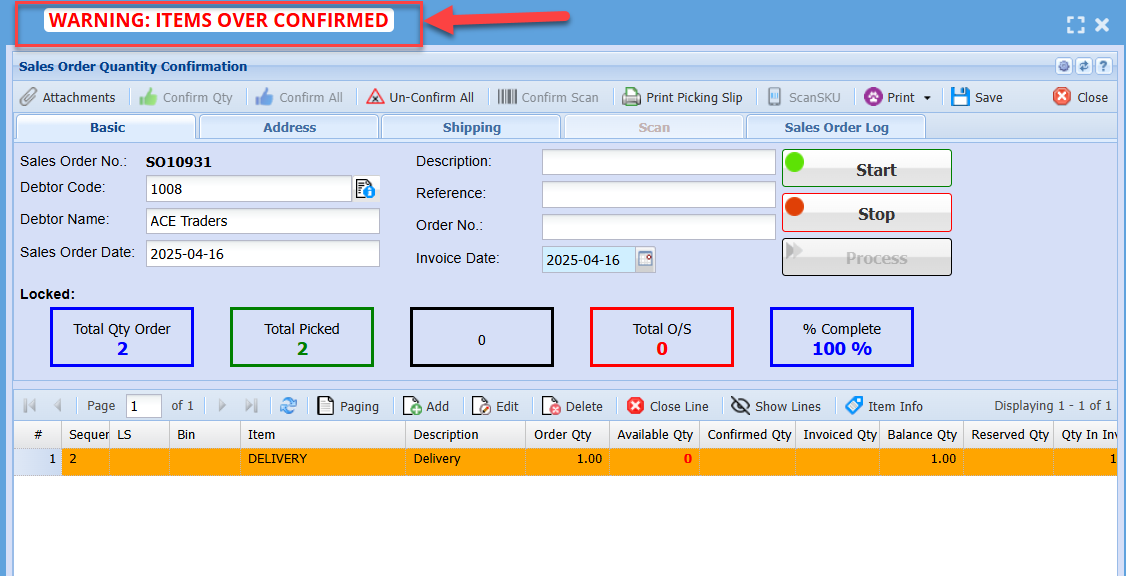Sort by Confirmed Qty column header
Image resolution: width=1126 pixels, height=576 pixels.
coord(748,435)
